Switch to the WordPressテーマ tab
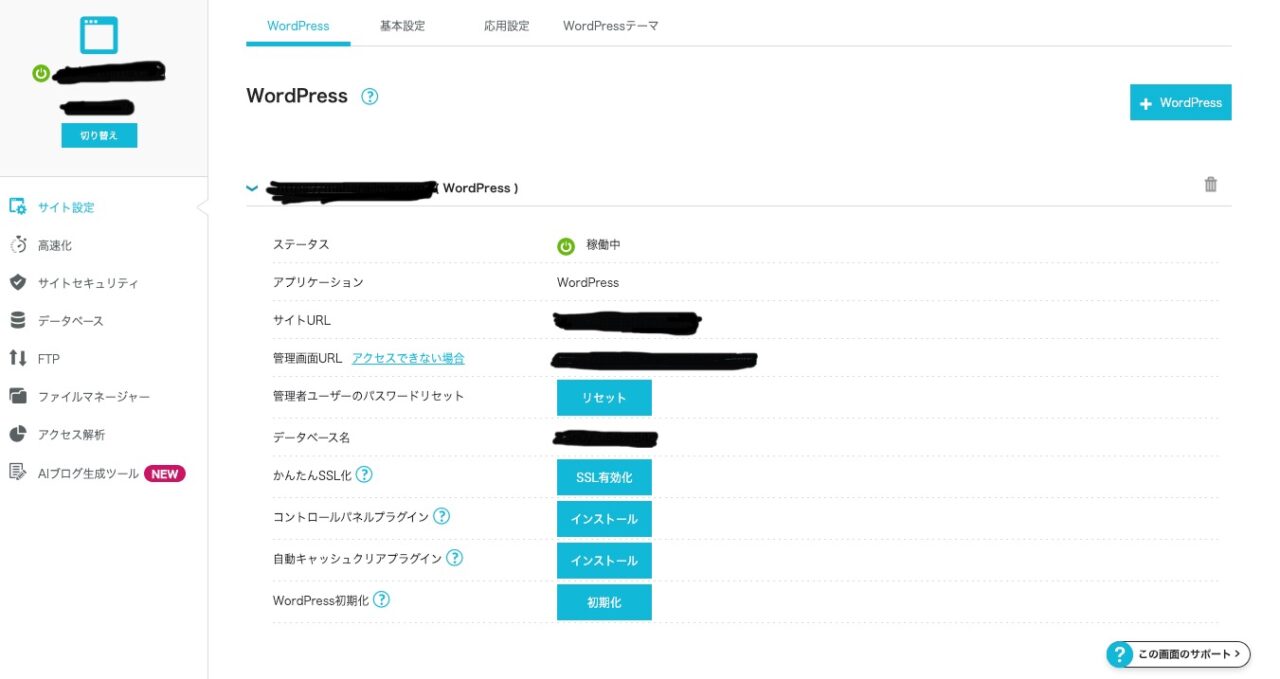The width and height of the screenshot is (1280, 679). [611, 26]
